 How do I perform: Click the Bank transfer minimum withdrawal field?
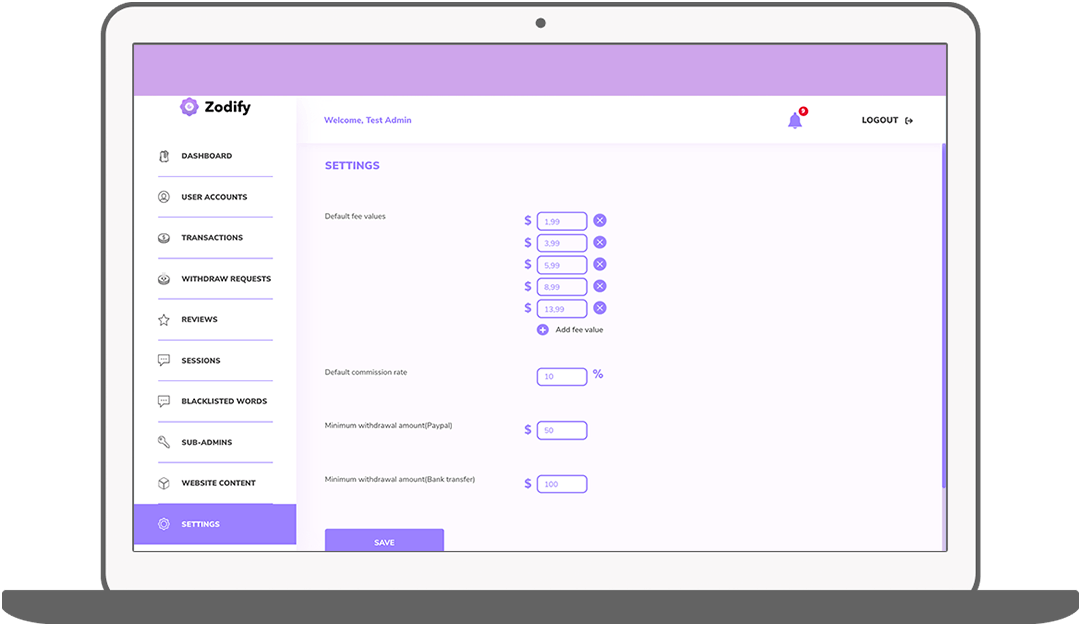(x=562, y=484)
